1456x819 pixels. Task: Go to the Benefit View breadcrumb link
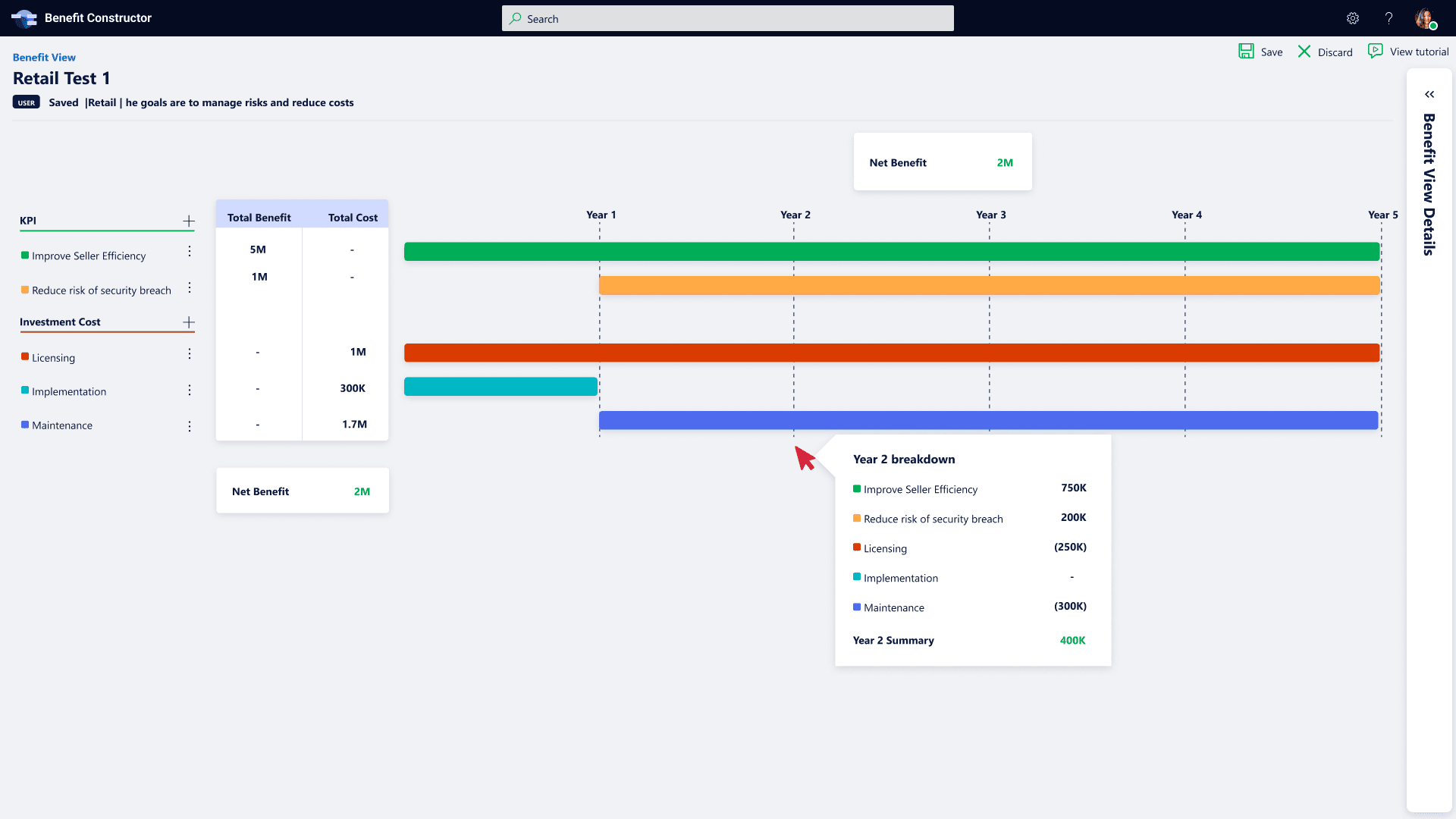pyautogui.click(x=44, y=58)
